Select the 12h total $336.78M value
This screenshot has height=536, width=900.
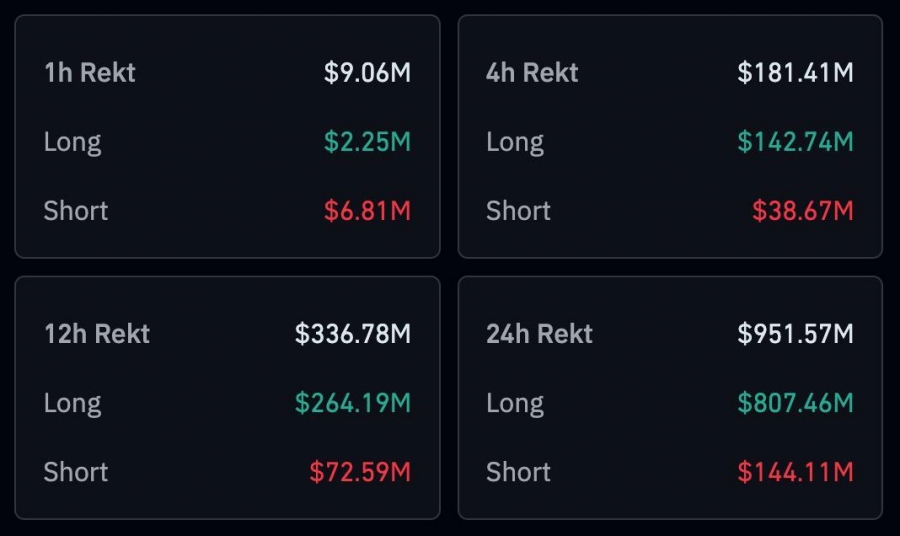[353, 334]
